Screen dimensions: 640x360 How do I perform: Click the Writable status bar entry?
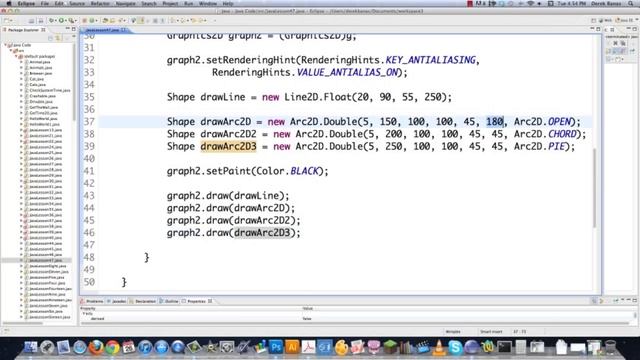(453, 332)
